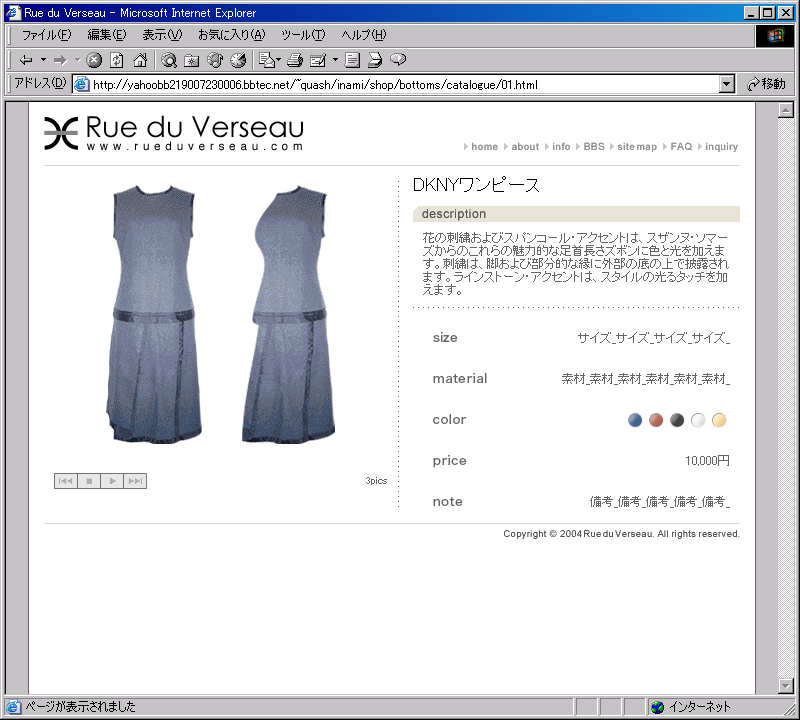800x720 pixels.
Task: Play the picture slideshow
Action: point(112,481)
